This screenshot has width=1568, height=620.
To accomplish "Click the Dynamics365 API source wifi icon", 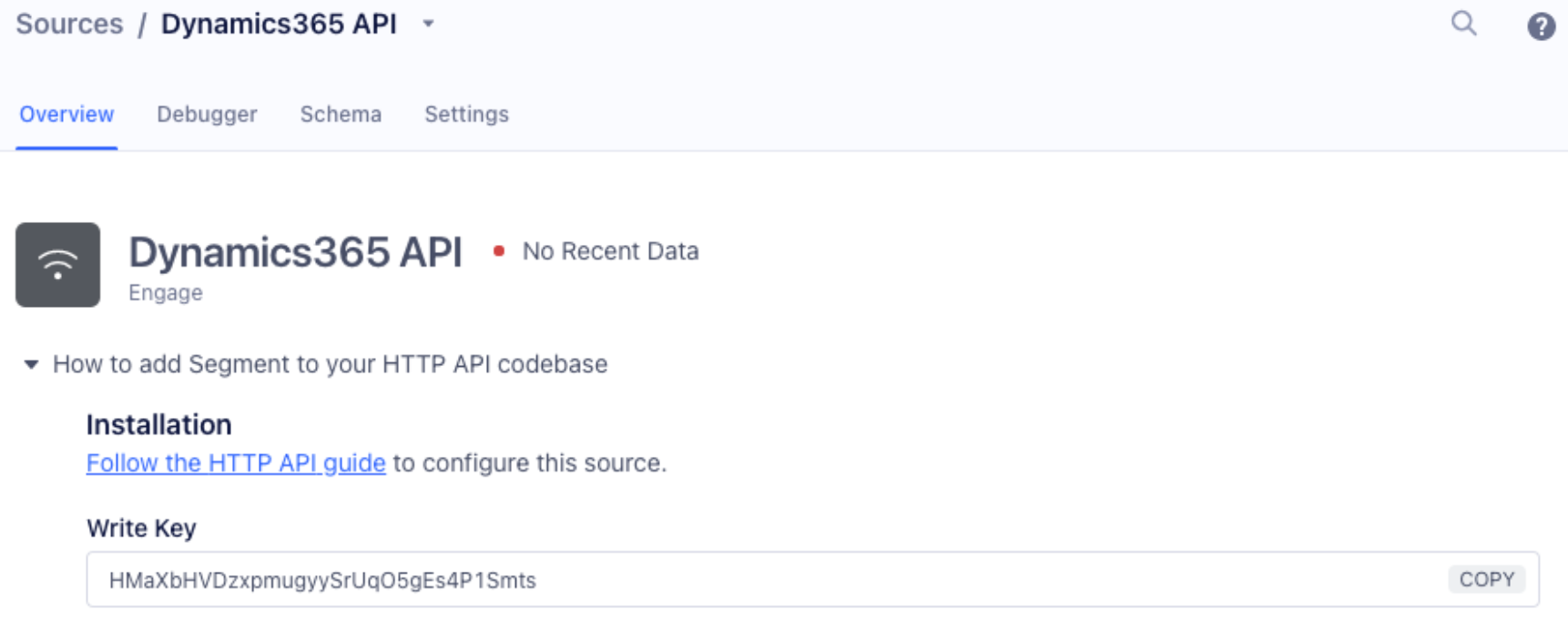I will [x=57, y=265].
